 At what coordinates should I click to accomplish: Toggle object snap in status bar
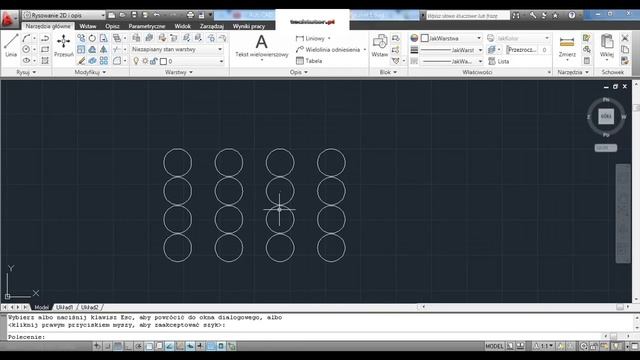tap(149, 346)
